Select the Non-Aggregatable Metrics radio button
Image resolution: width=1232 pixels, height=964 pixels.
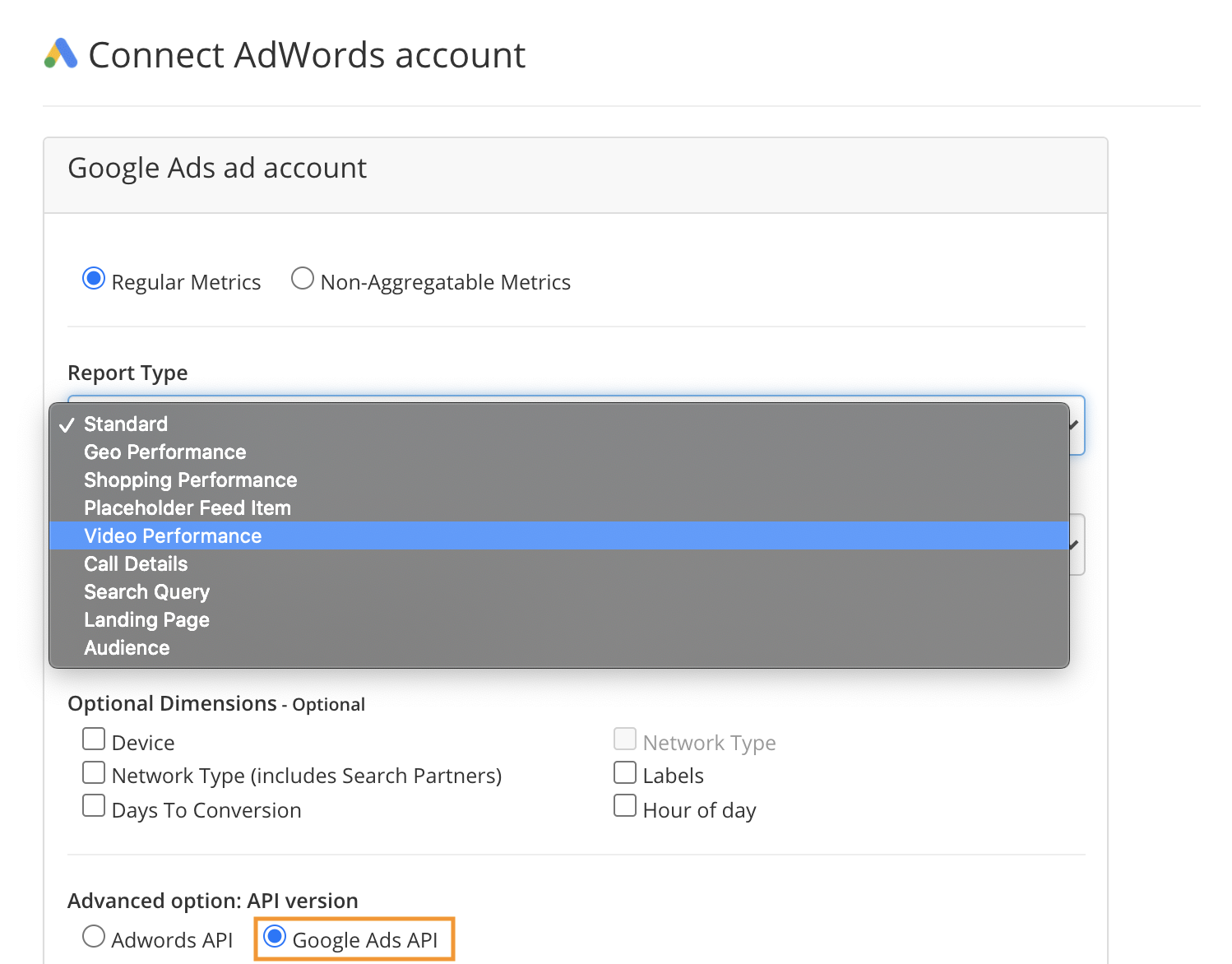point(303,279)
